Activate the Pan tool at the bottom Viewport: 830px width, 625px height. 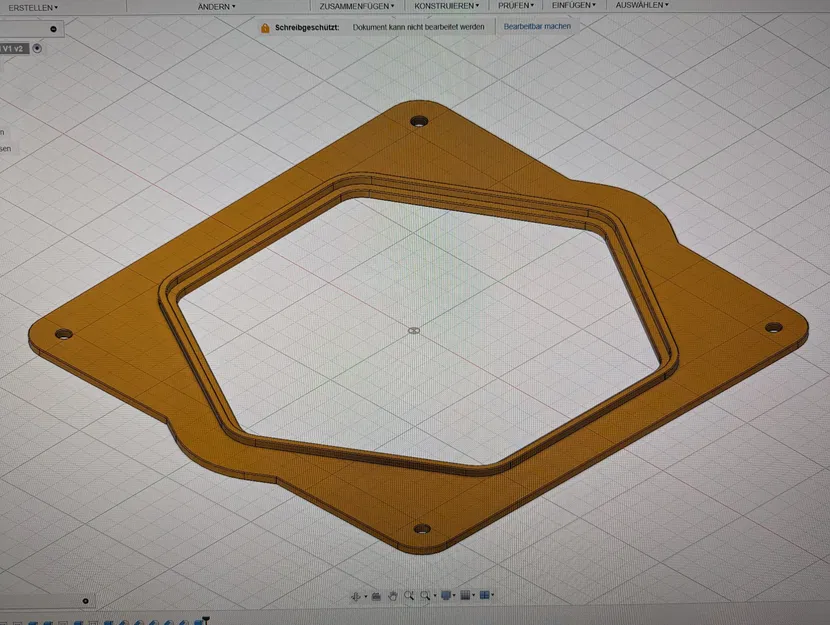tap(393, 596)
